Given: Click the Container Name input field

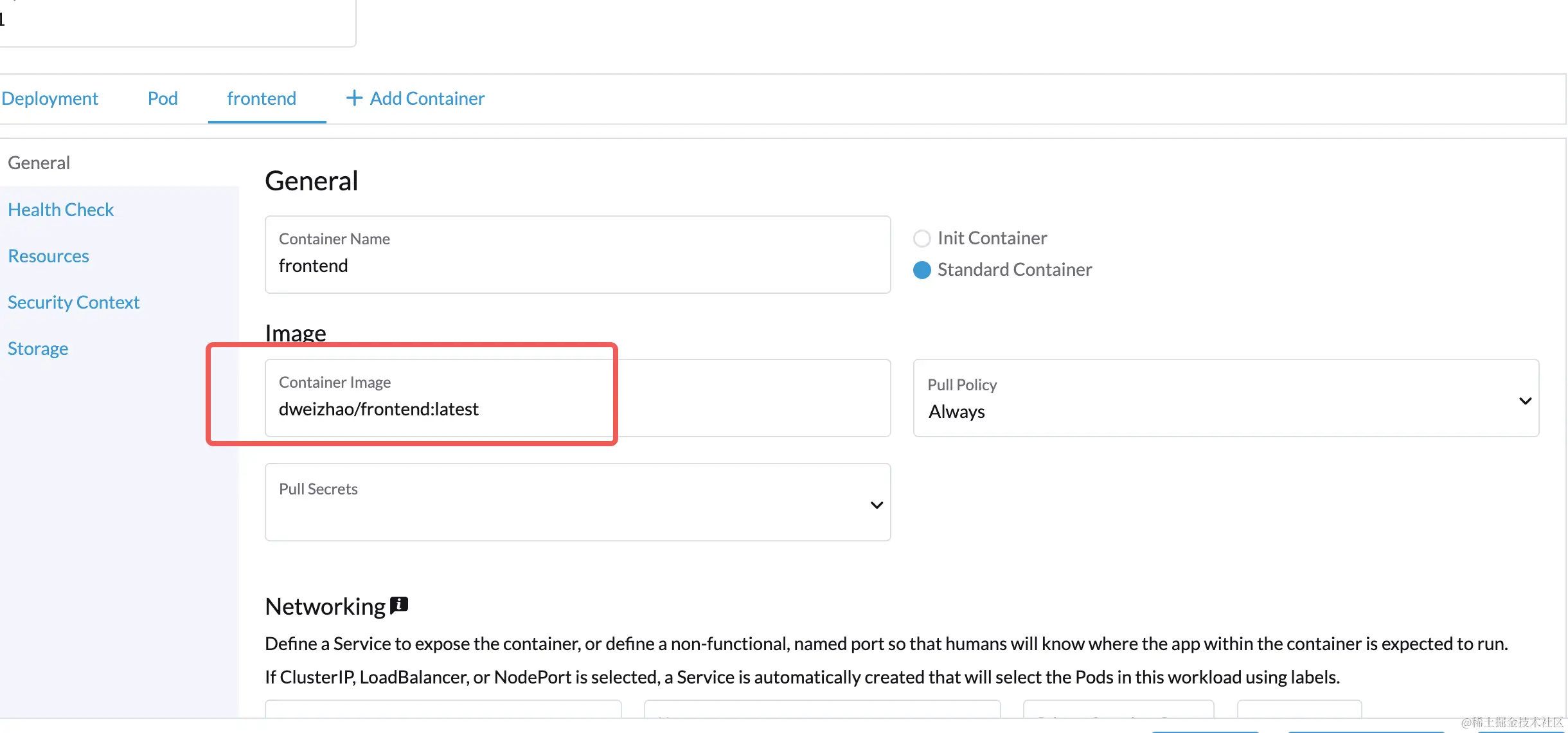Looking at the screenshot, I should coord(577,266).
